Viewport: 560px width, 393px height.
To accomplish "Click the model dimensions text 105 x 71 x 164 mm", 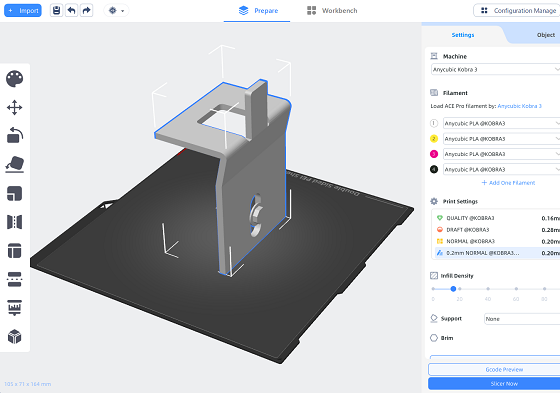I will 28,384.
